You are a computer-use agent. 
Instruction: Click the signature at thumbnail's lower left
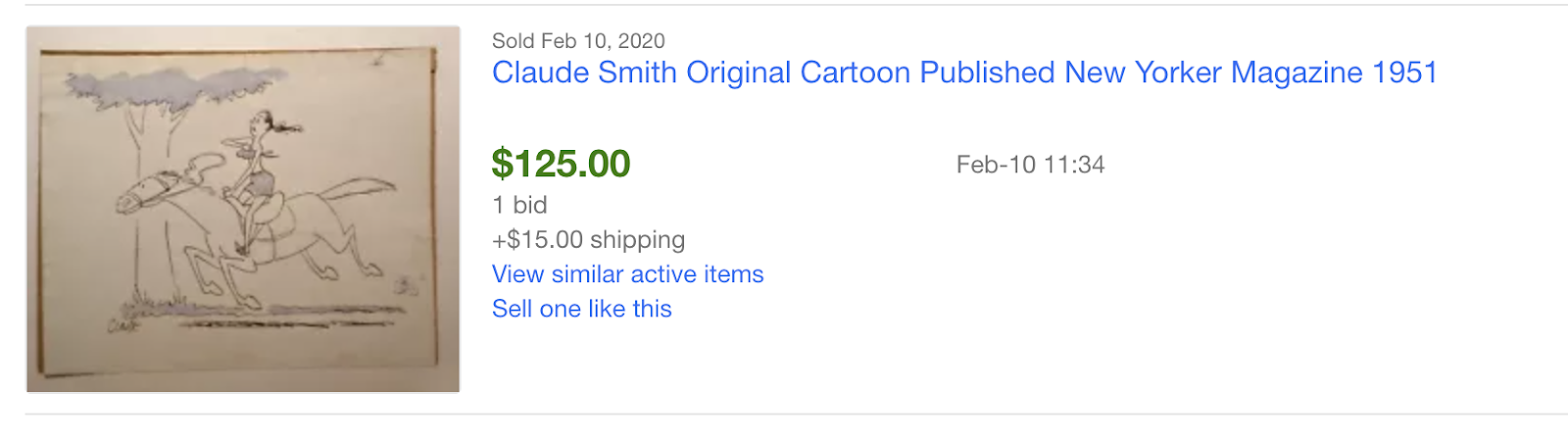[x=124, y=324]
